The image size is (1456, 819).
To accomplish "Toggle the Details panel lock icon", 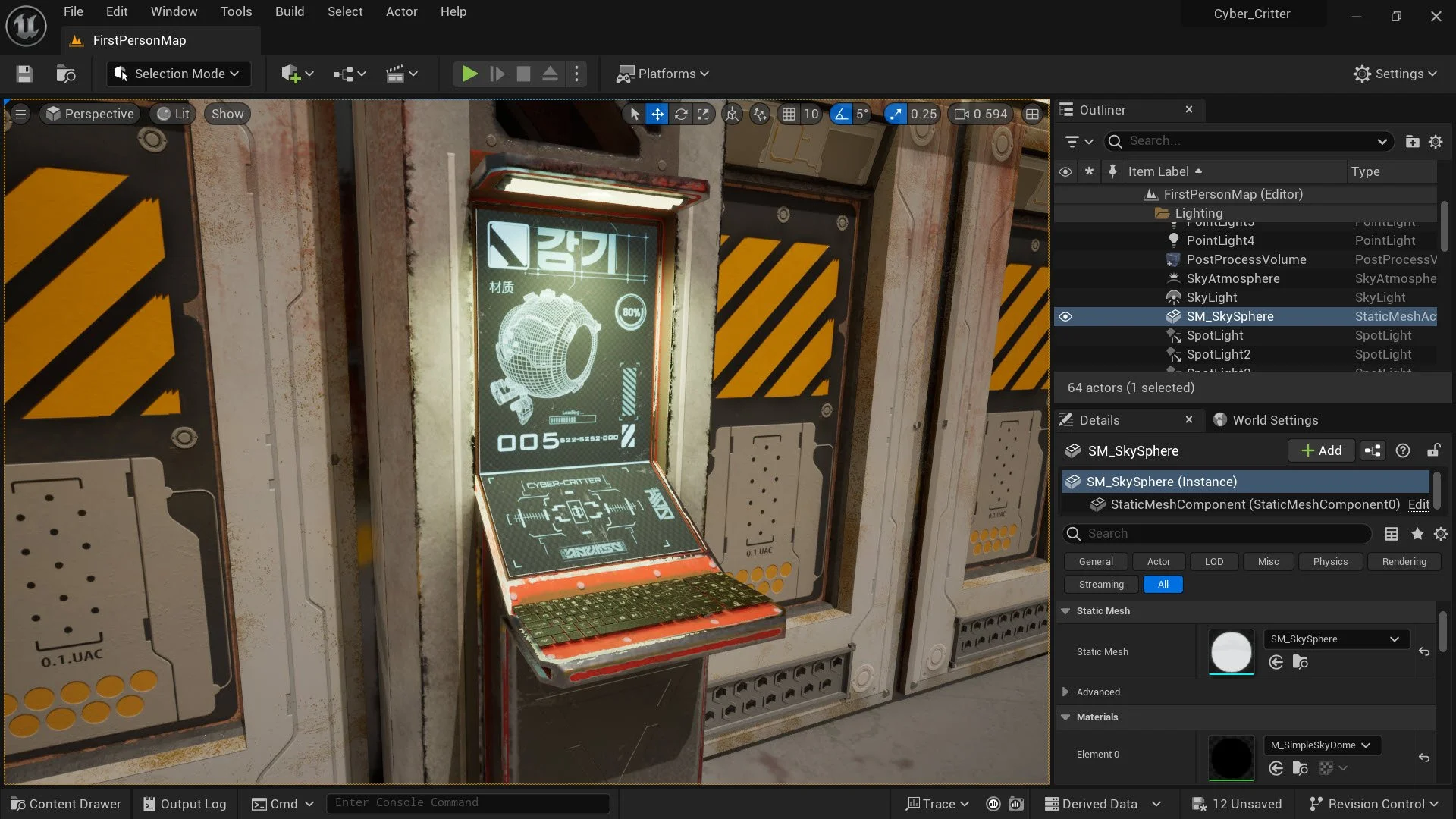I will point(1433,450).
